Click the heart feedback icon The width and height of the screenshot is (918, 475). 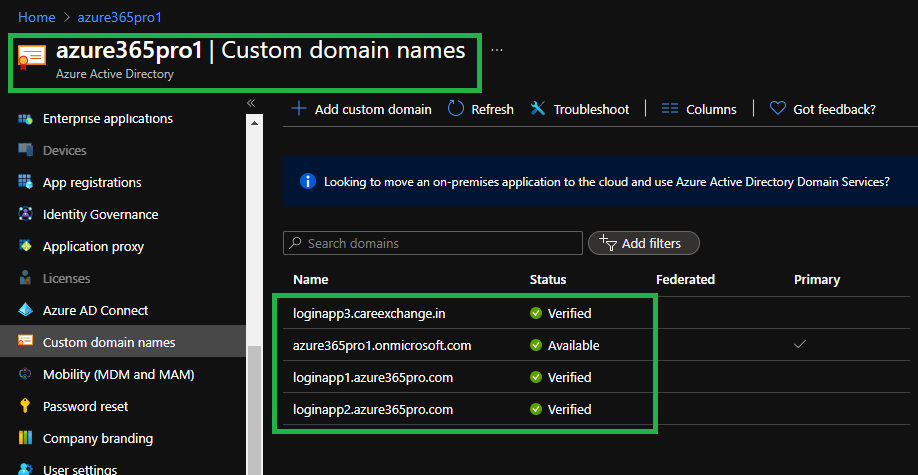click(777, 109)
